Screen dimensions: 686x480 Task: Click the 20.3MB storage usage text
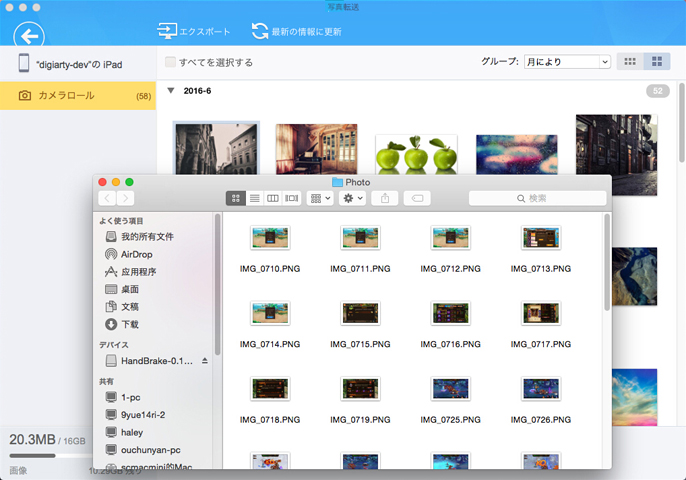[x=32, y=439]
